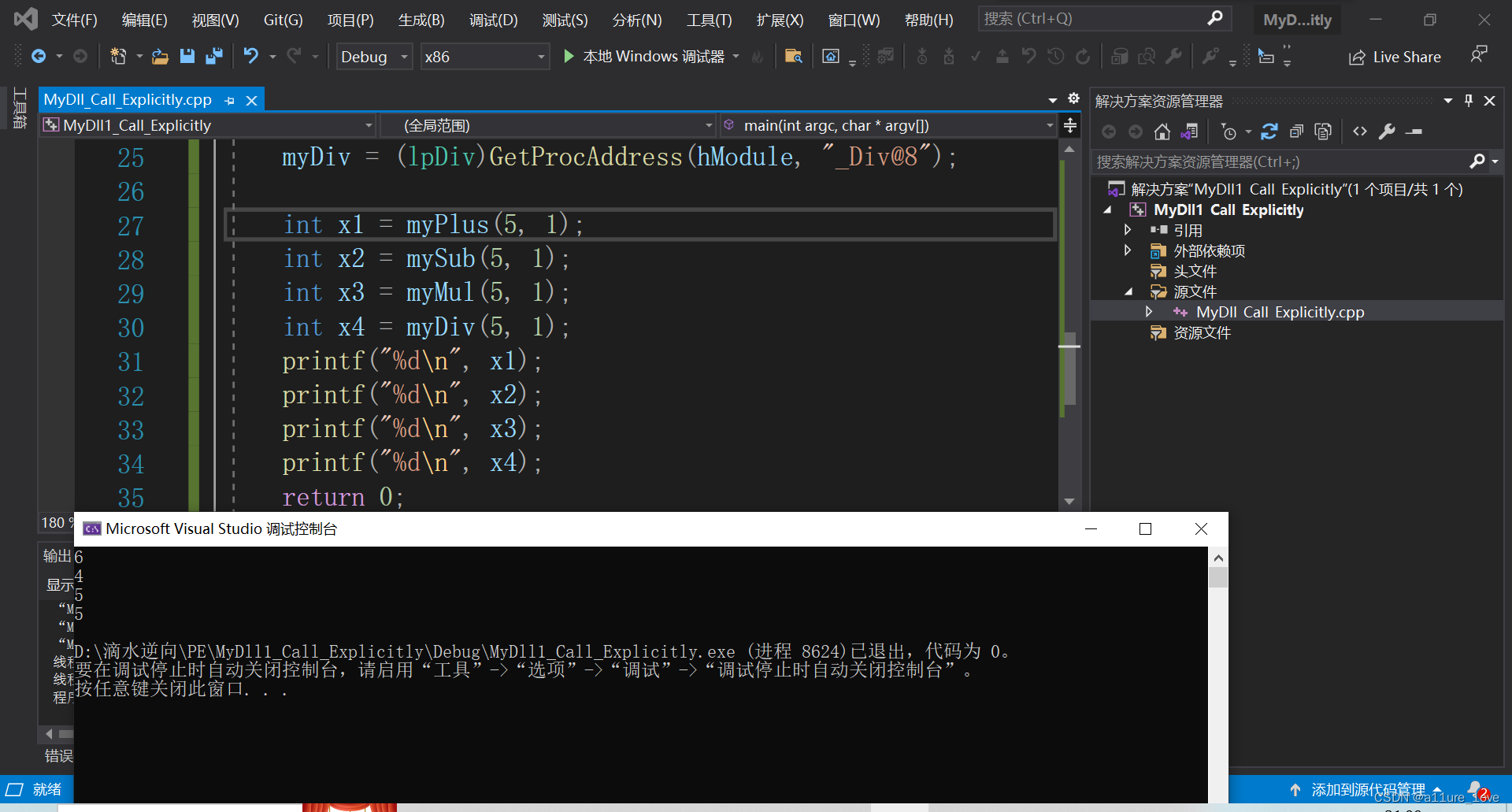The width and height of the screenshot is (1512, 812).
Task: Open the 视图(V) menu
Action: coord(215,20)
